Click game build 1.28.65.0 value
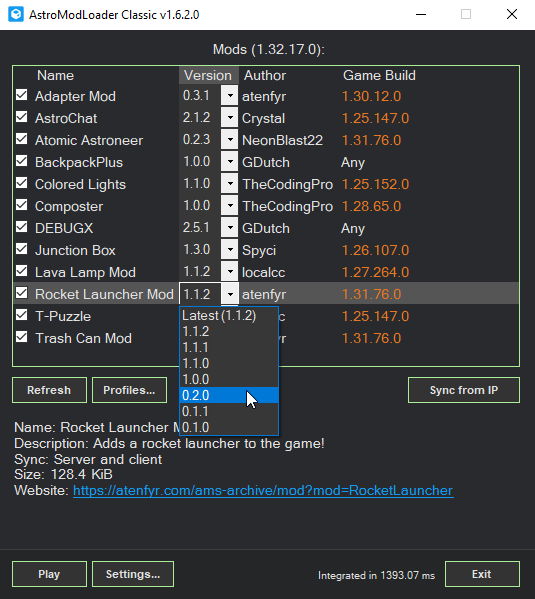535x599 pixels. tap(371, 206)
